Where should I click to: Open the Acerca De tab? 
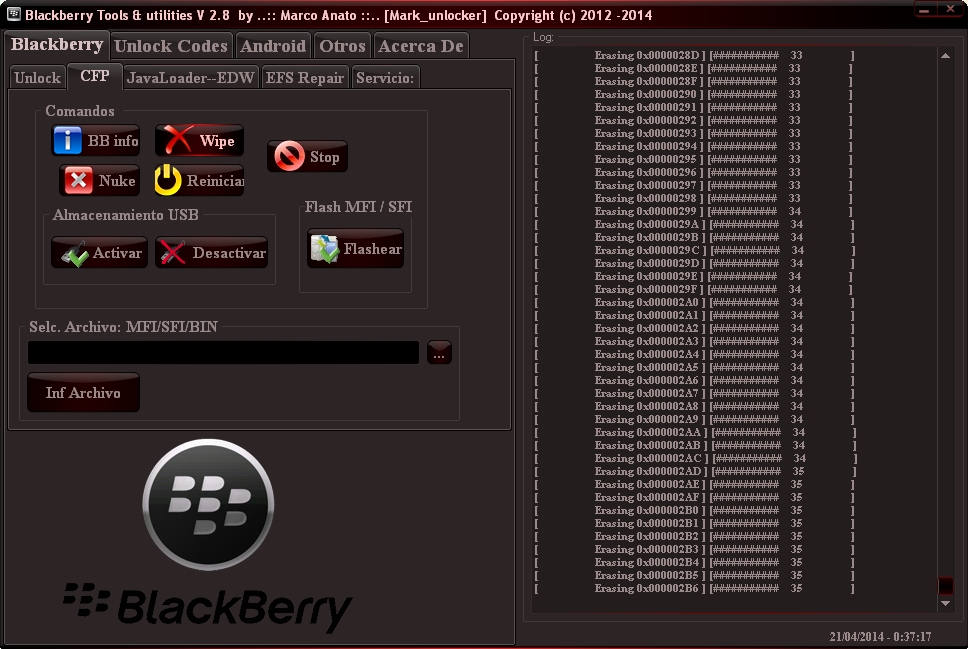[421, 46]
